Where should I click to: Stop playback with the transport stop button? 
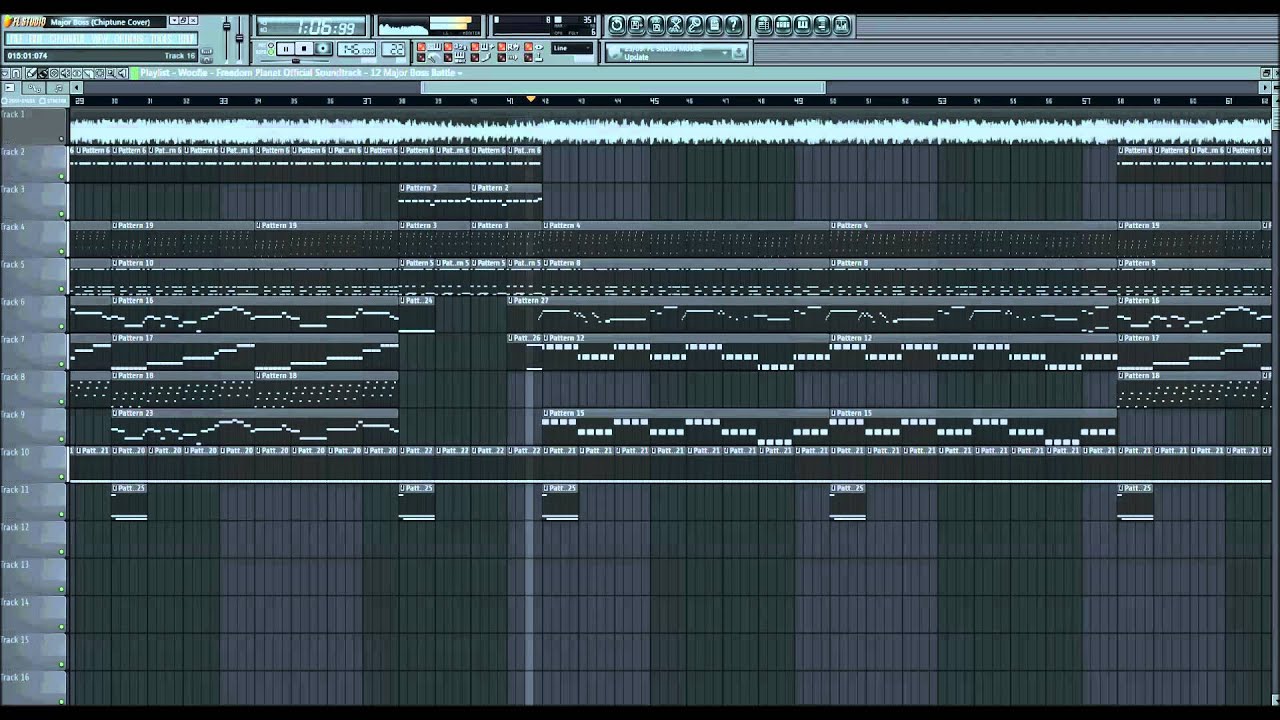pyautogui.click(x=304, y=49)
